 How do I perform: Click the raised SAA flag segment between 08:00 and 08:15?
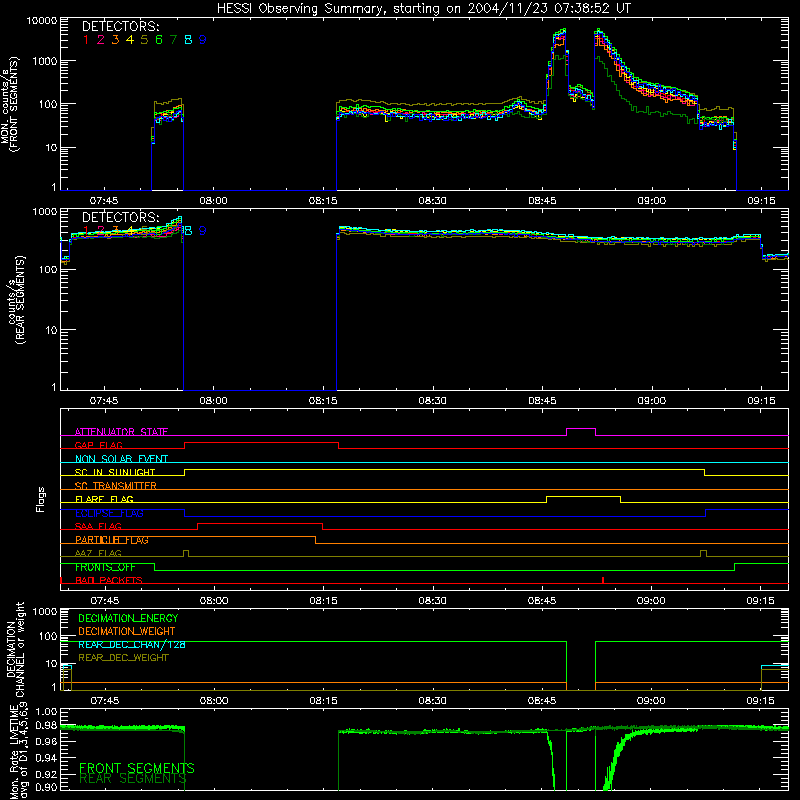click(x=260, y=524)
